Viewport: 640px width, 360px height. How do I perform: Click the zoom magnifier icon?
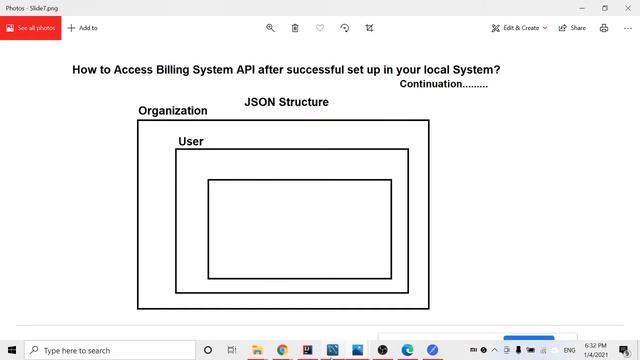click(270, 28)
